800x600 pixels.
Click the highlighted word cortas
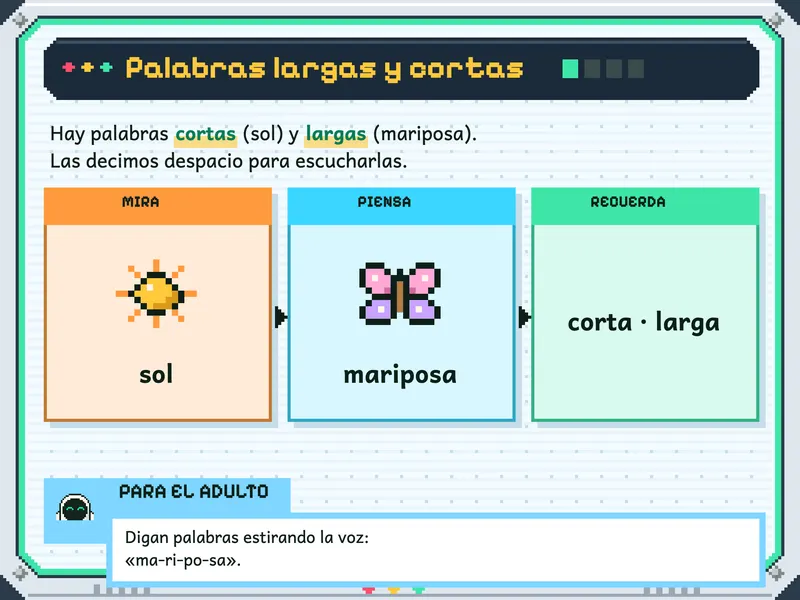pos(206,134)
